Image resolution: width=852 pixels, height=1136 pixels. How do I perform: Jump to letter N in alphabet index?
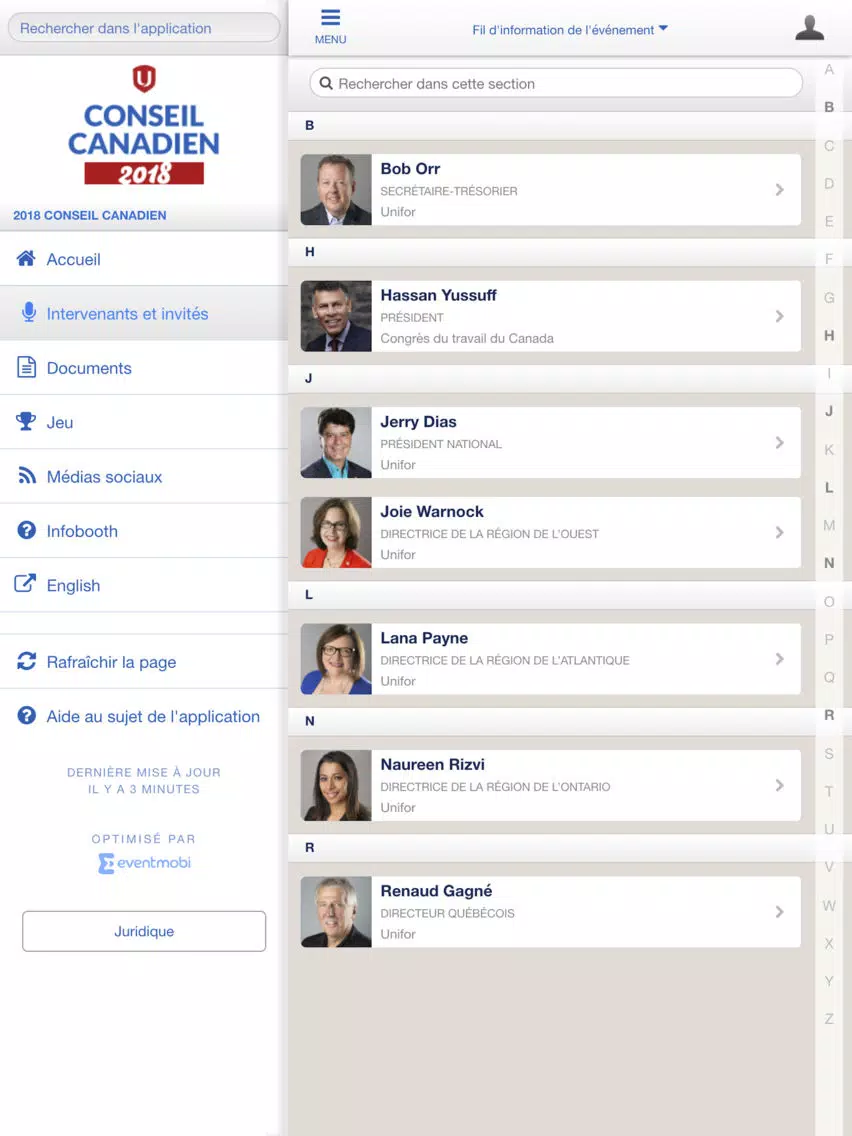[829, 563]
